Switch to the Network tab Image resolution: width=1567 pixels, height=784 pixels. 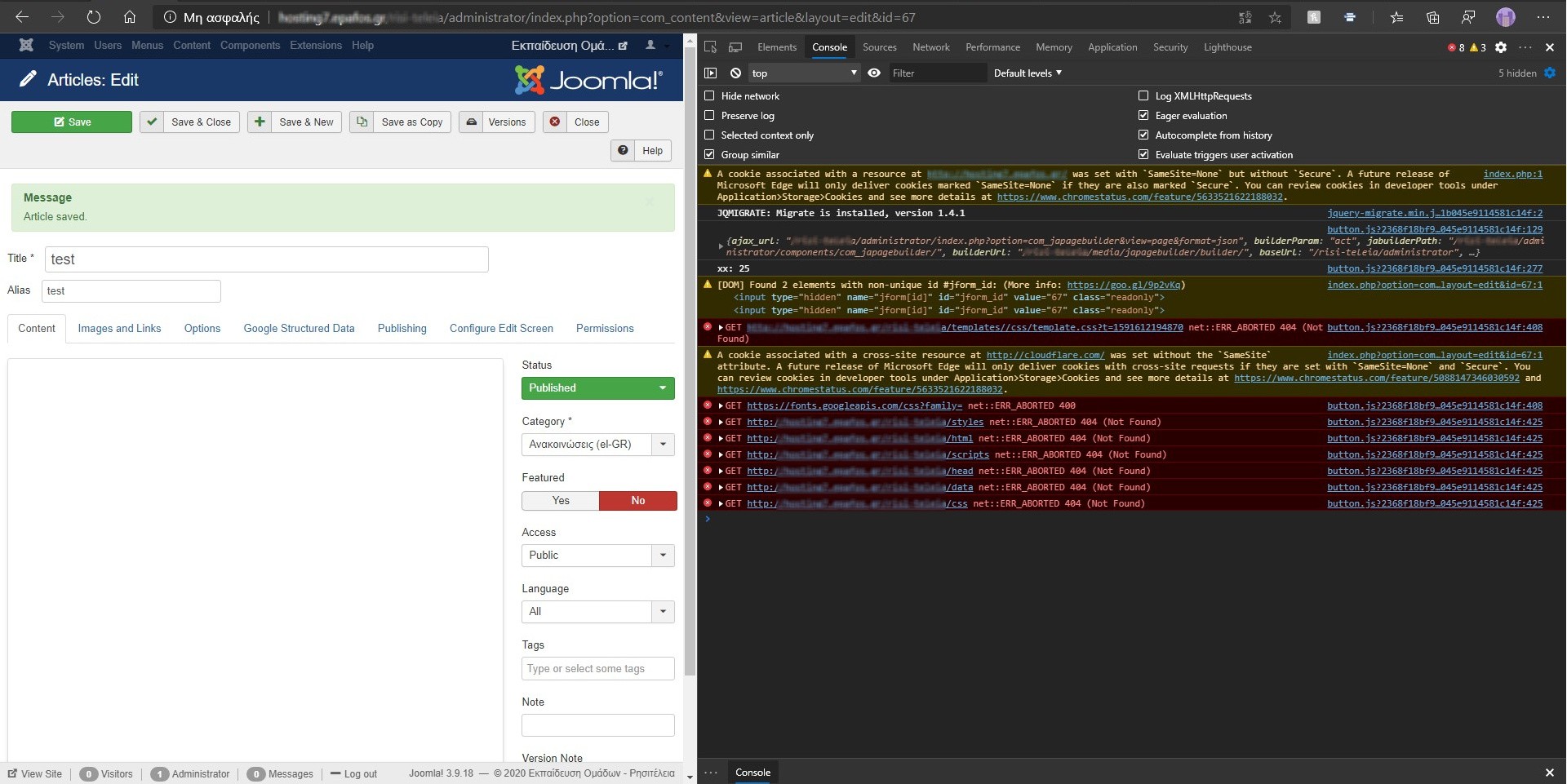tap(930, 47)
